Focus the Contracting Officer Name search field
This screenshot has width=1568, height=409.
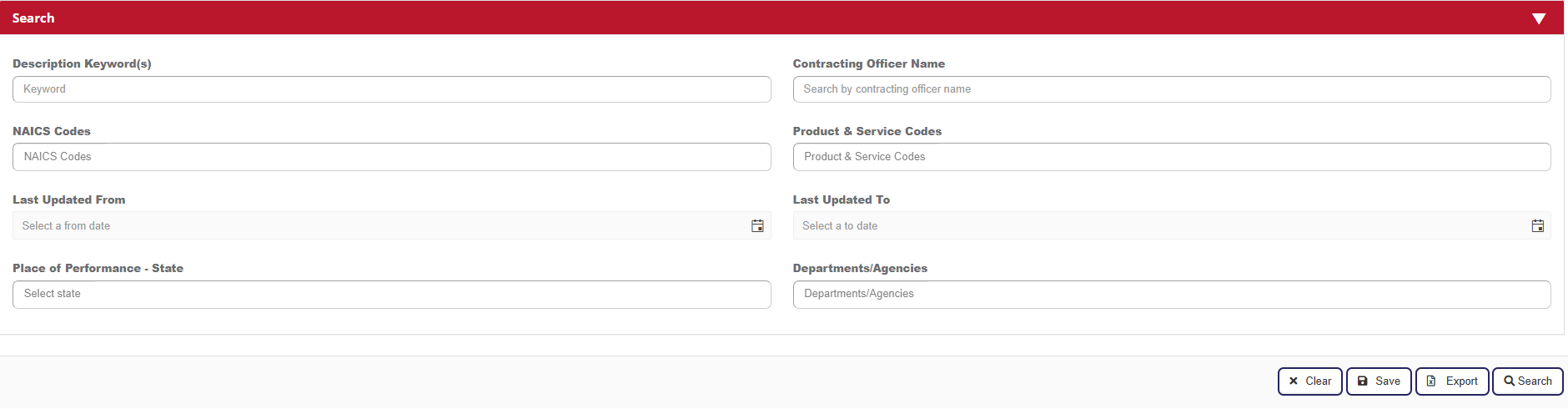point(1172,89)
